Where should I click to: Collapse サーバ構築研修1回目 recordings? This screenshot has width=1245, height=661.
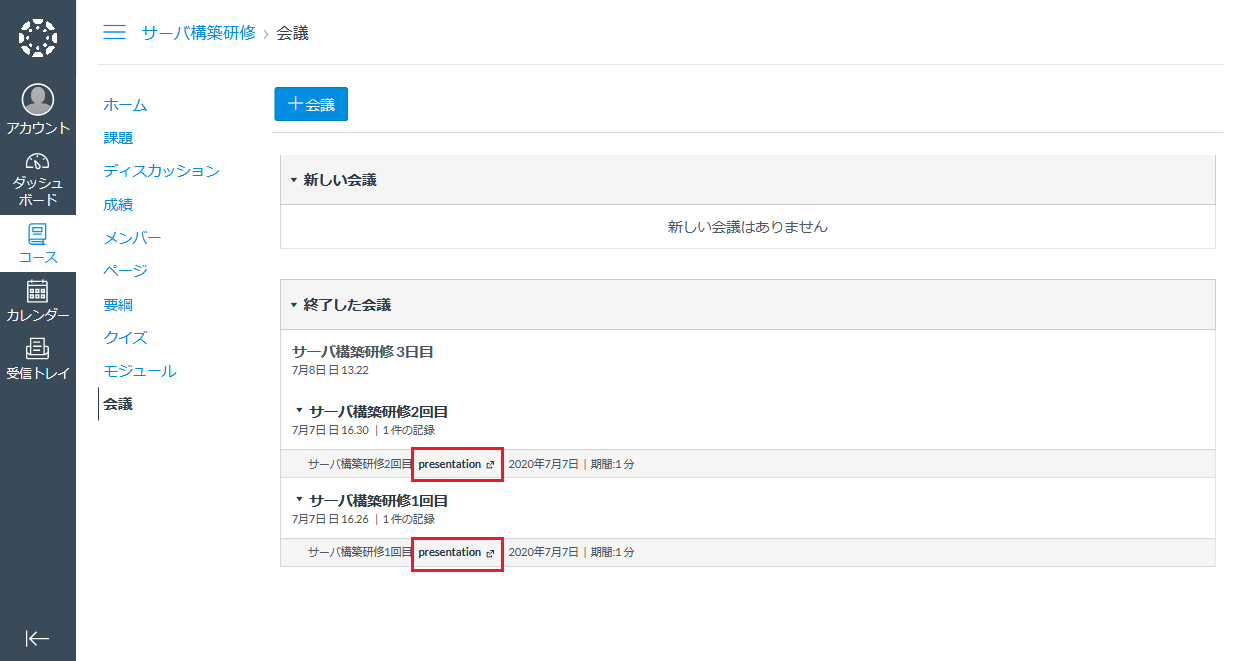299,500
